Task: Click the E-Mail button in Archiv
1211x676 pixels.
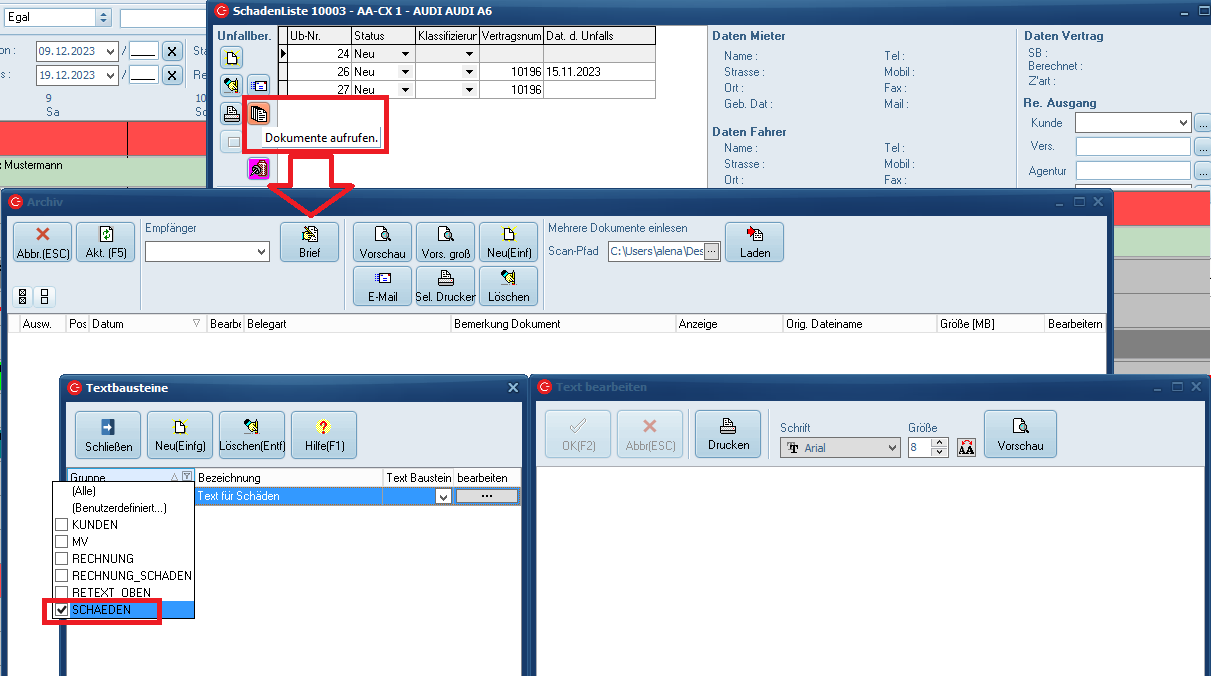Action: [x=382, y=286]
